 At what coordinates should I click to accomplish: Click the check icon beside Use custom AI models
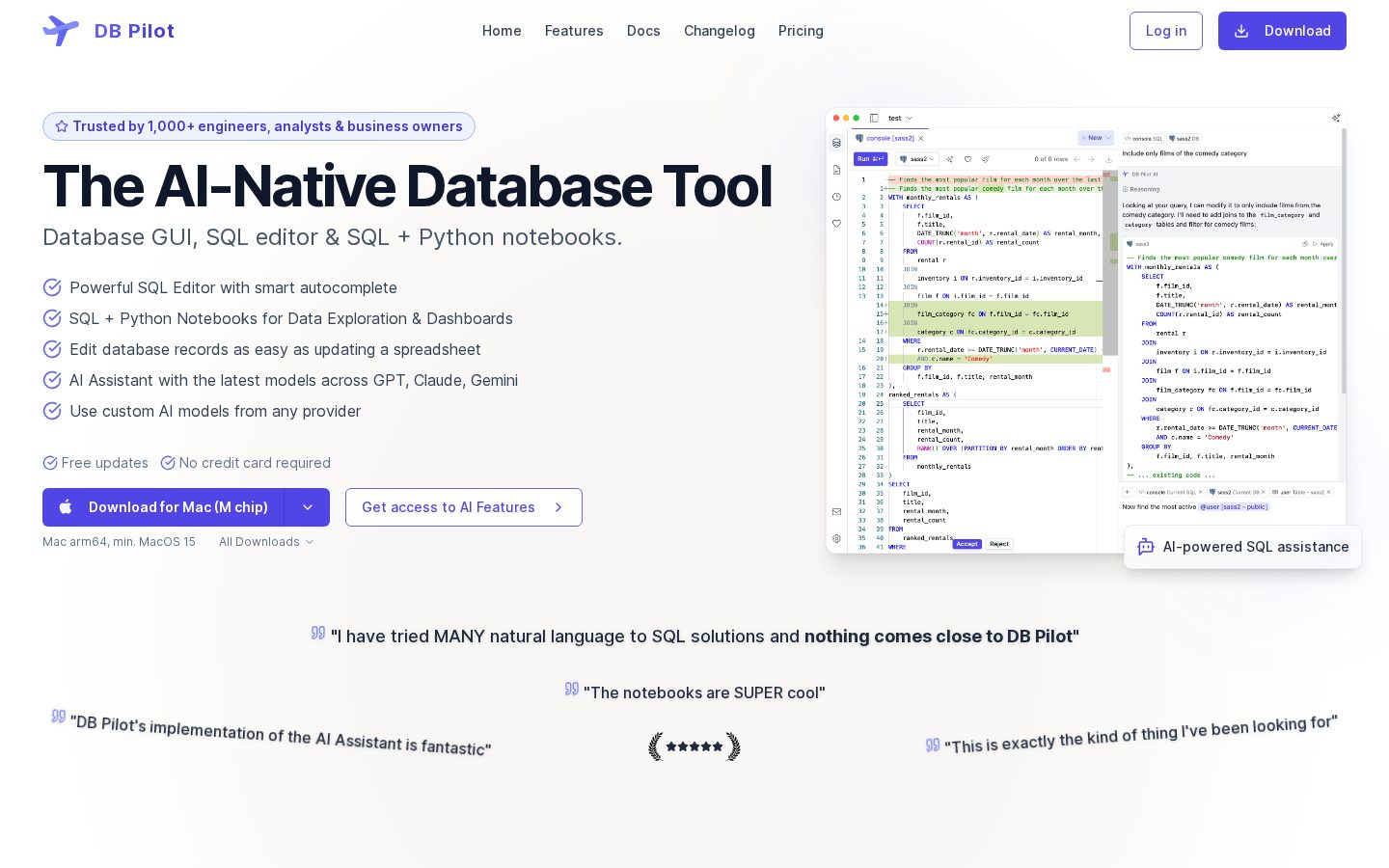pyautogui.click(x=52, y=411)
